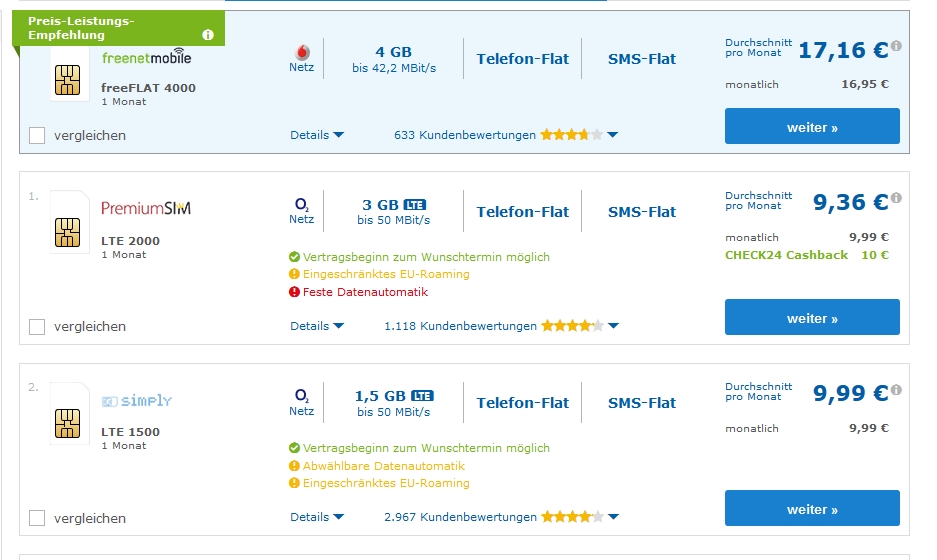Click the PremiumSIM logo
Viewport: 937px width, 560px height.
pyautogui.click(x=146, y=208)
